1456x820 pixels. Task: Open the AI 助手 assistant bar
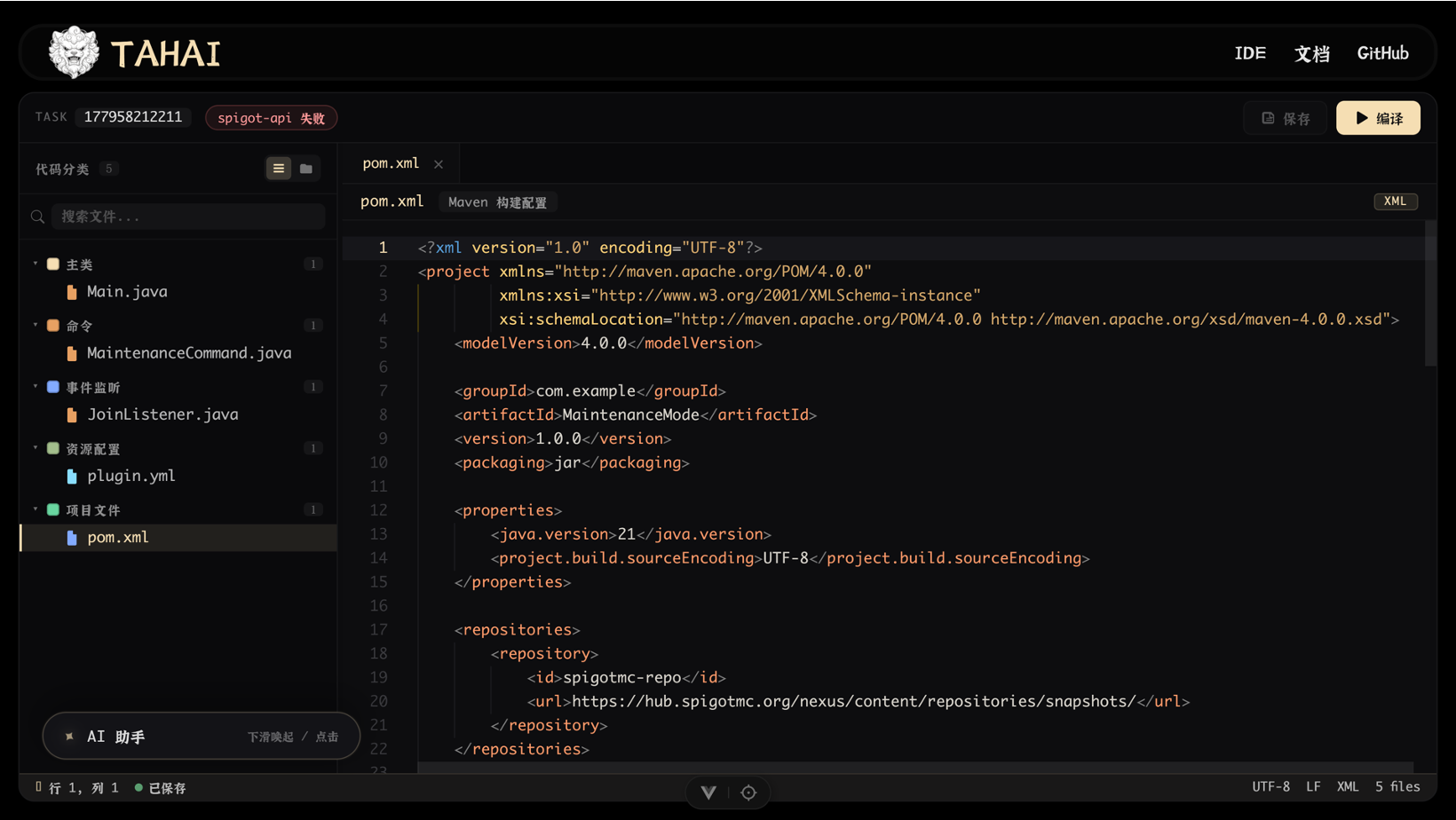coord(202,737)
